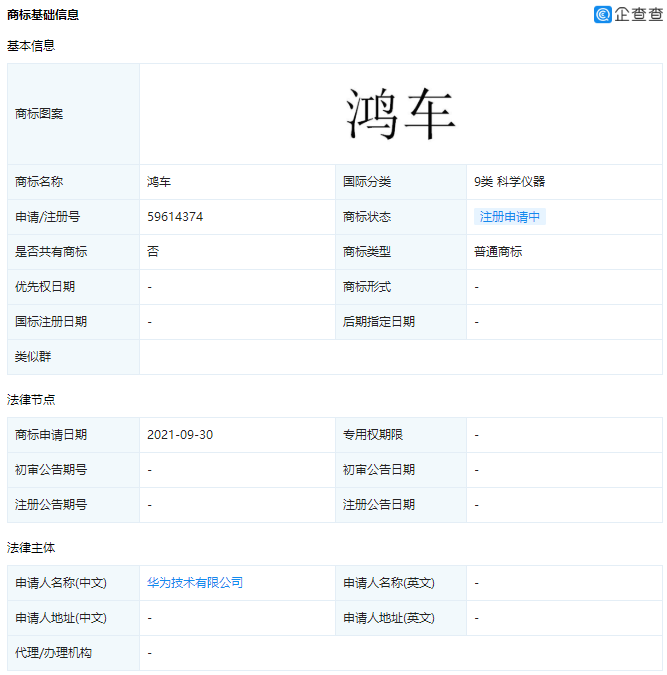Click the 普通商标 trademark type value
Screen dimensions: 667x675
point(498,252)
